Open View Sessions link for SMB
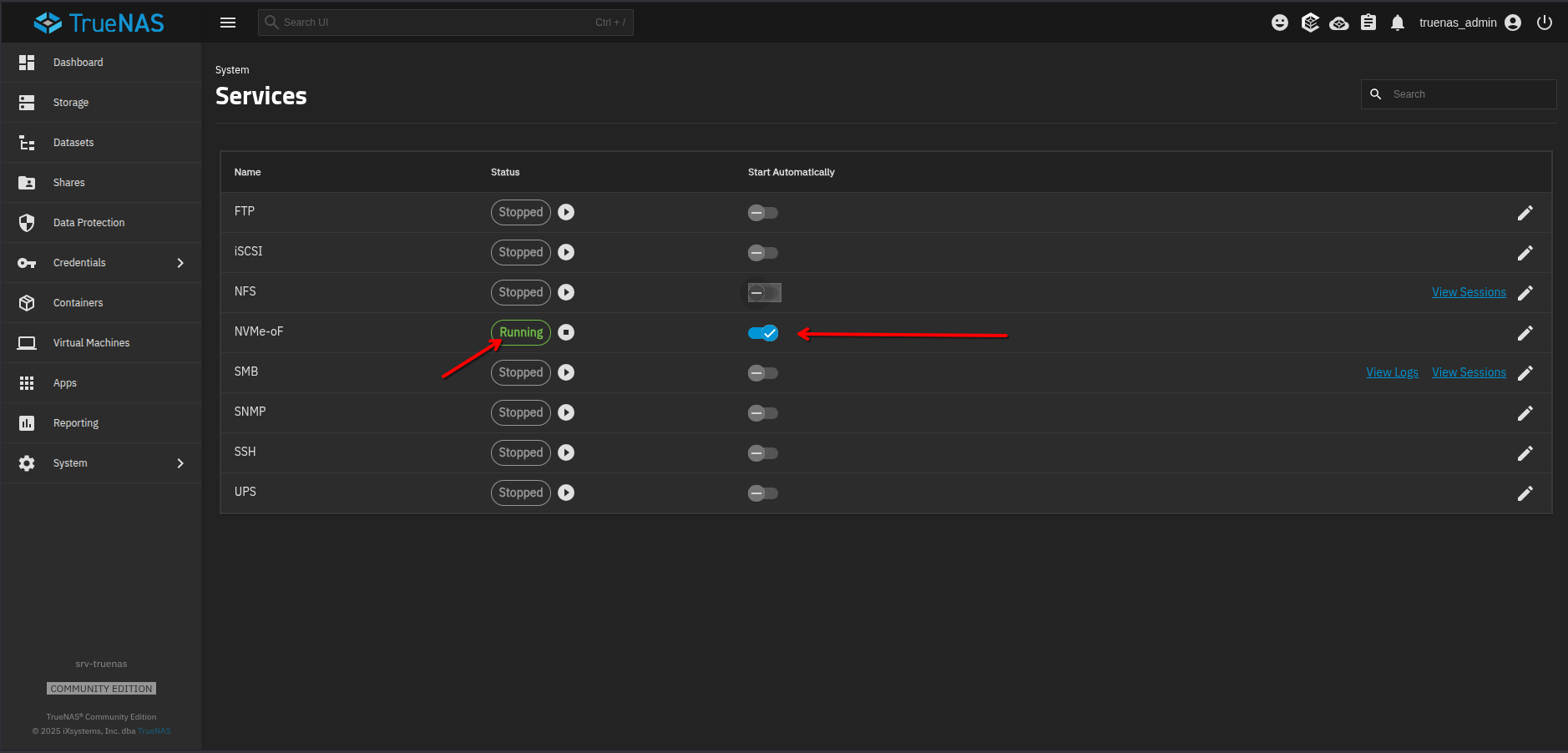The height and width of the screenshot is (753, 1568). (x=1469, y=372)
